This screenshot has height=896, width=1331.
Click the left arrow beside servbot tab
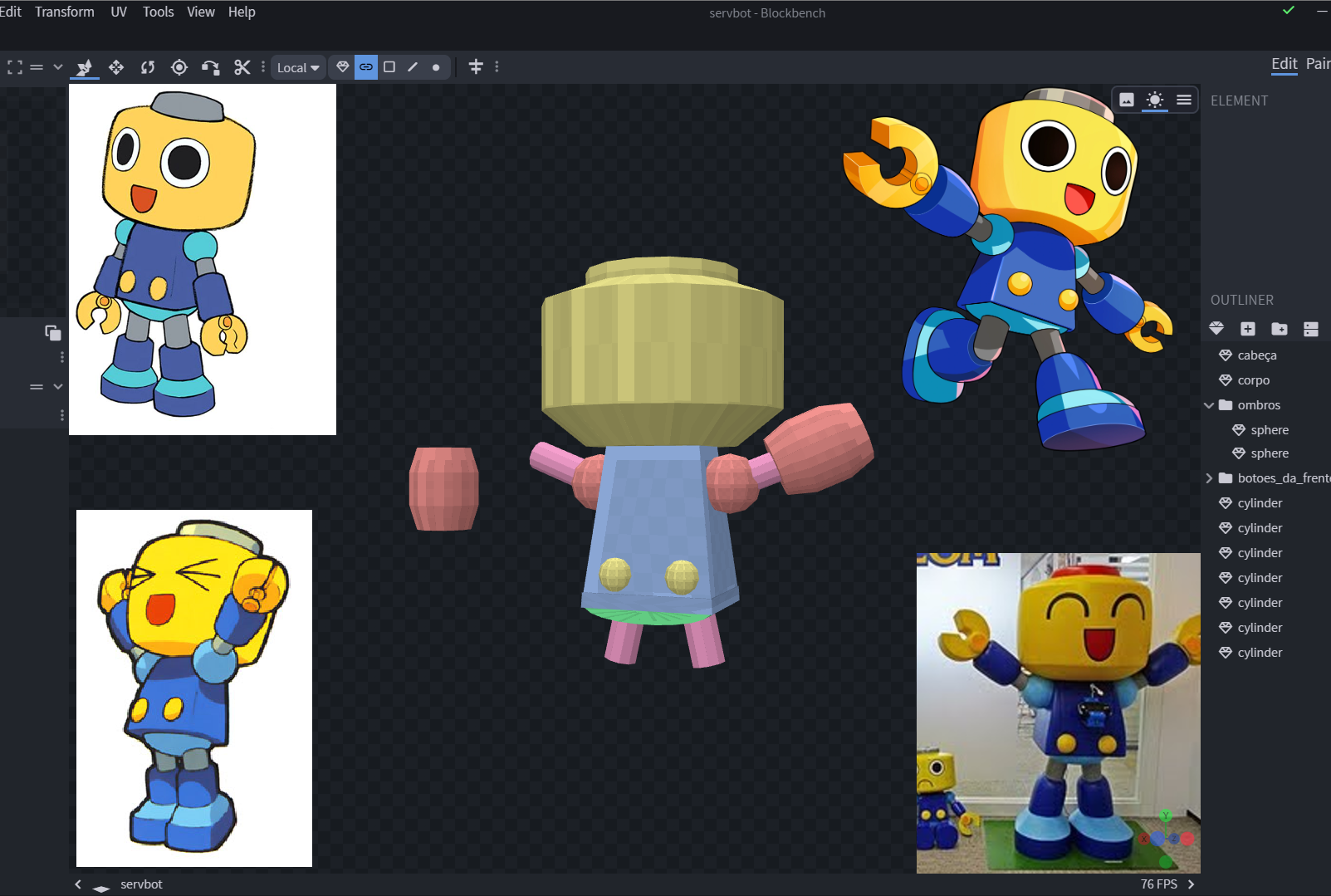78,884
